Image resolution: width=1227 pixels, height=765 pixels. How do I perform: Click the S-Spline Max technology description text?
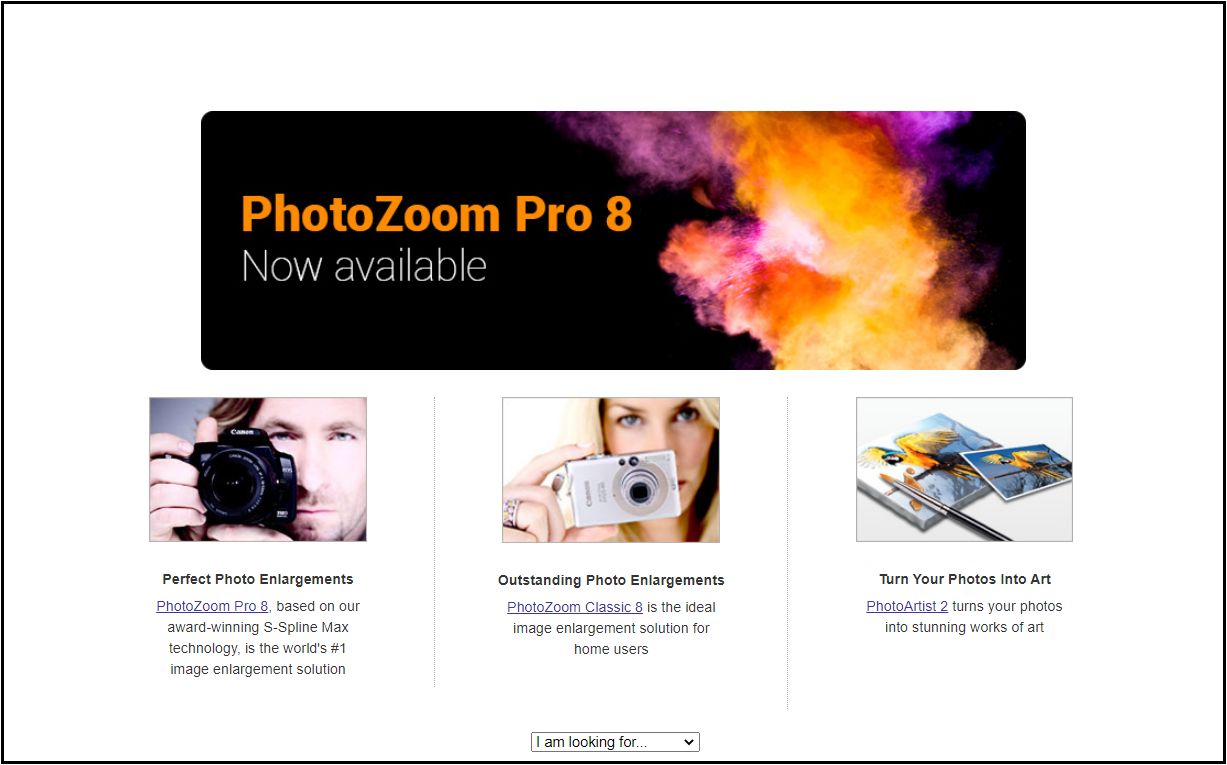point(258,638)
